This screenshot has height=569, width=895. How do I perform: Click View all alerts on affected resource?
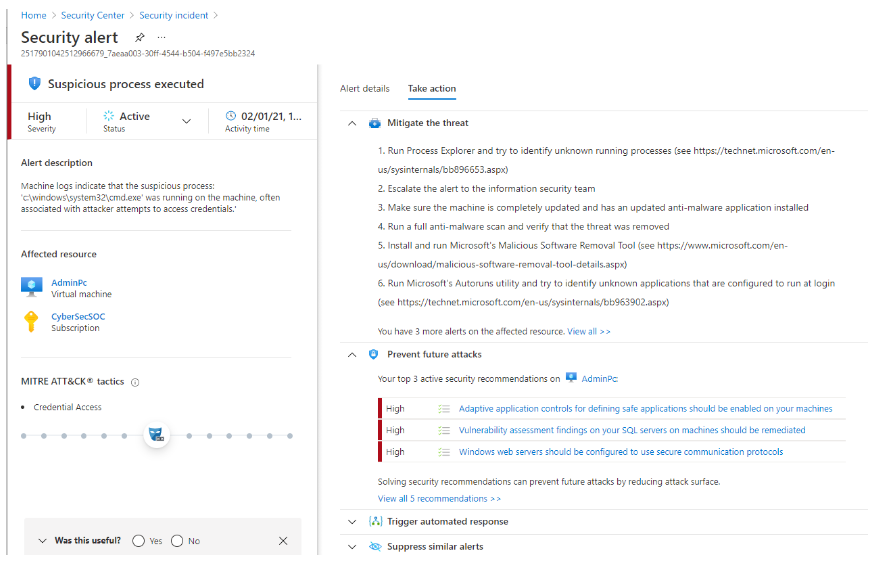pyautogui.click(x=588, y=332)
